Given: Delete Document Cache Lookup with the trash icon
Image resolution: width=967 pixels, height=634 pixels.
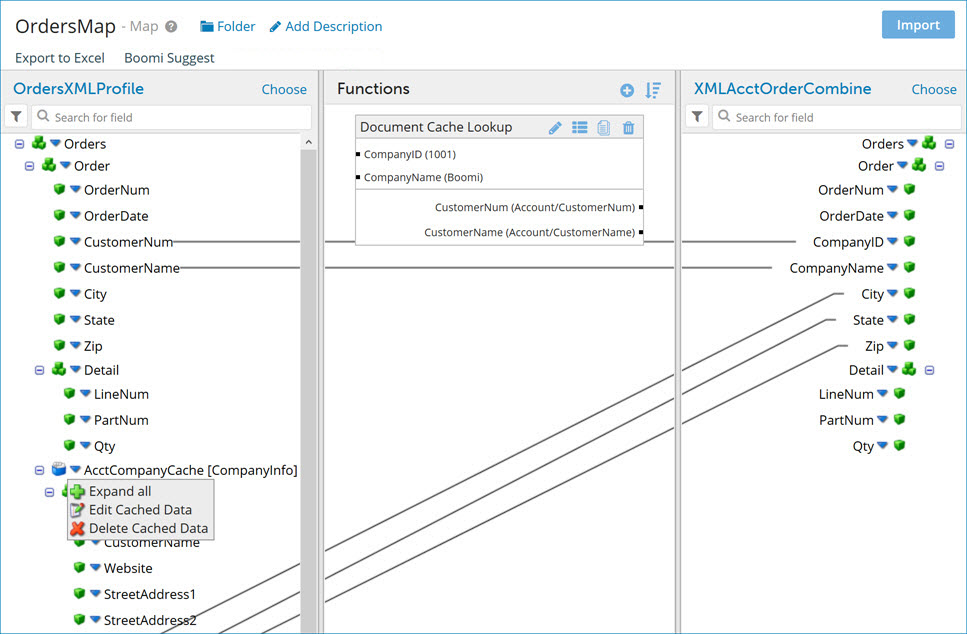Looking at the screenshot, I should pyautogui.click(x=628, y=128).
